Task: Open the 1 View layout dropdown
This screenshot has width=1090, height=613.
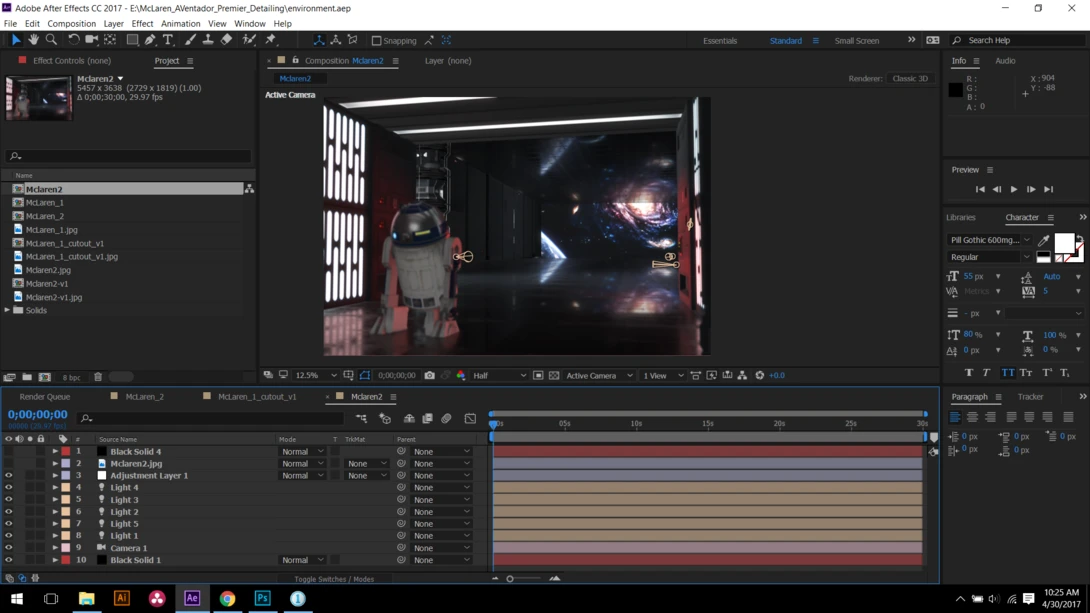Action: point(662,375)
